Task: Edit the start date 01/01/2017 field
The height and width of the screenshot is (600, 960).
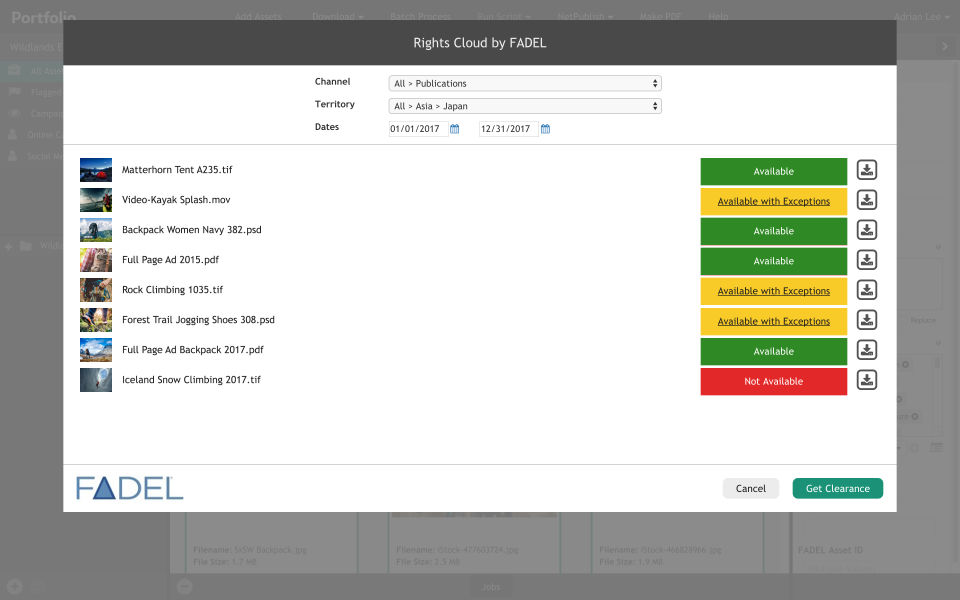Action: 418,129
